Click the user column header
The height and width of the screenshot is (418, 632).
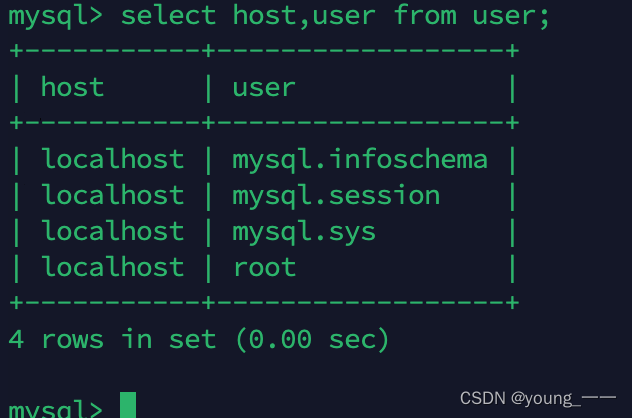tap(264, 88)
